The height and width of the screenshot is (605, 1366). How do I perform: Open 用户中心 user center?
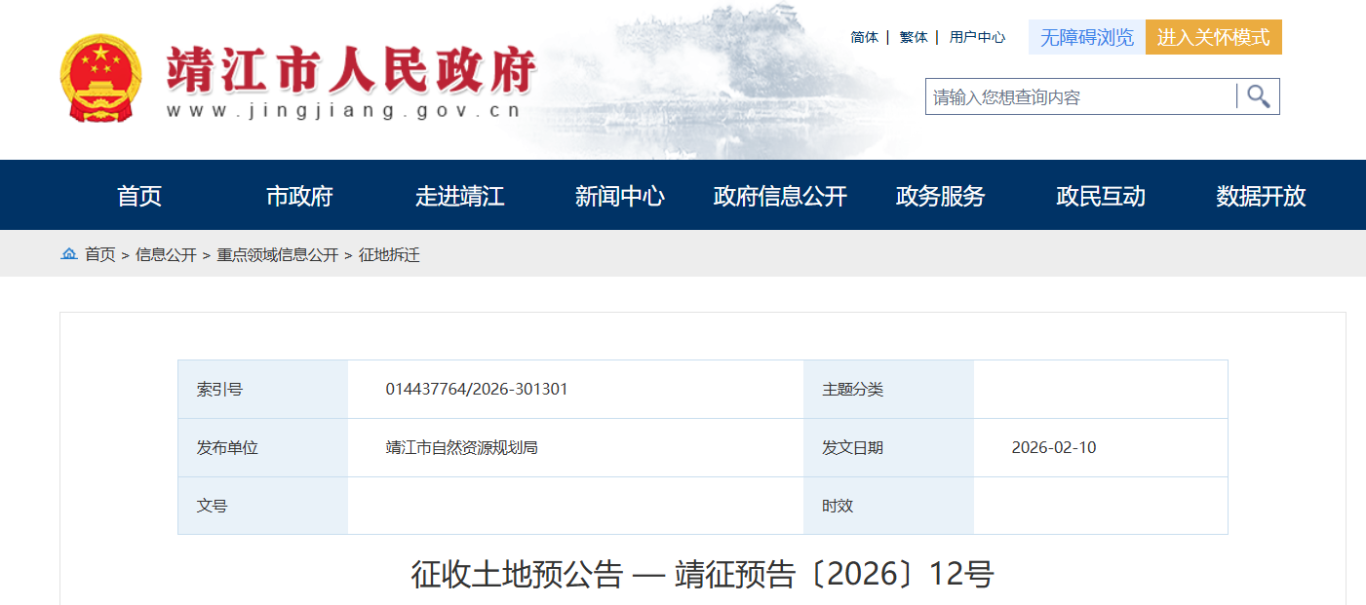pyautogui.click(x=977, y=37)
